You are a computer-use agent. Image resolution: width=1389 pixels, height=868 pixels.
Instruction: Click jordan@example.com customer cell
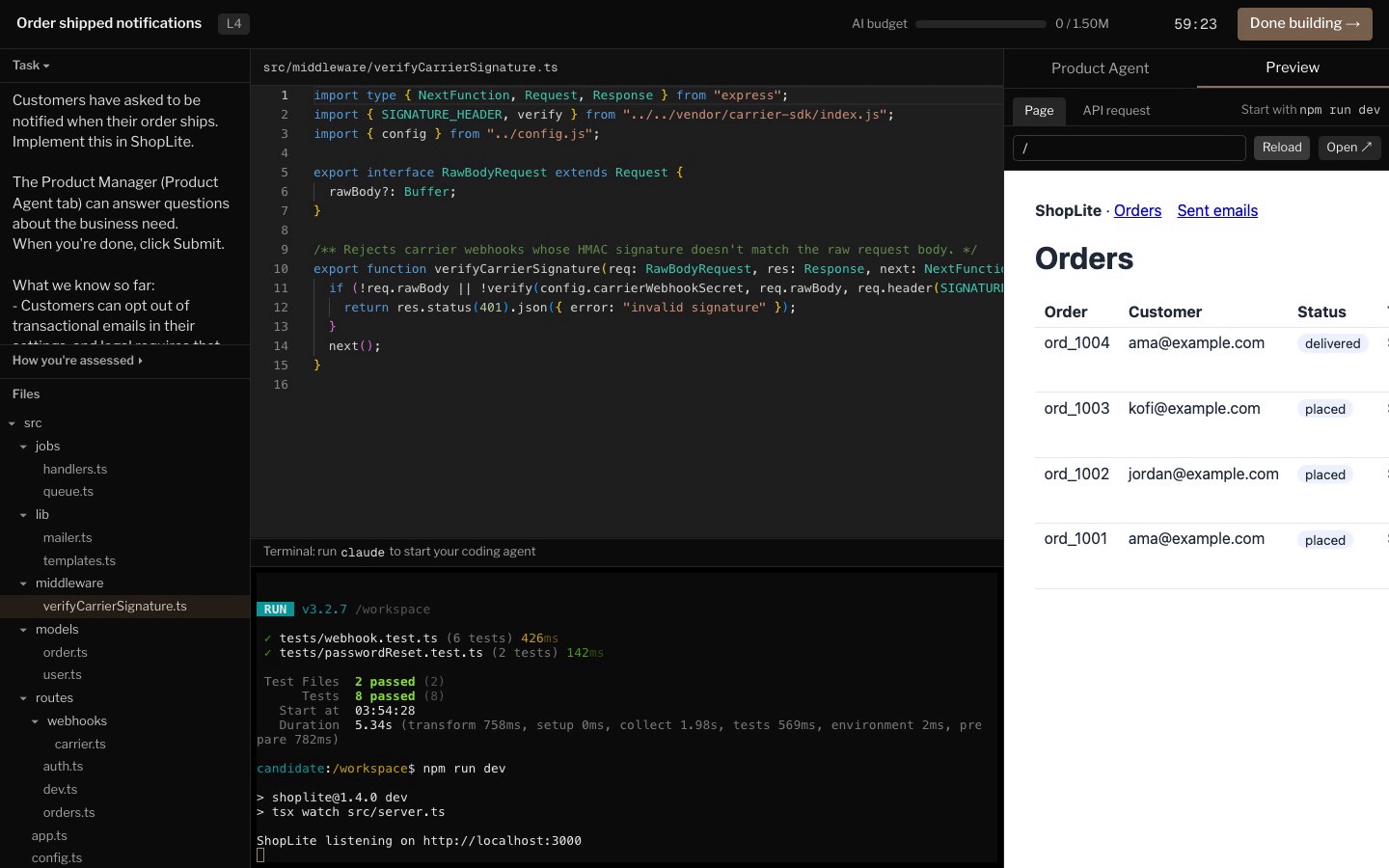1204,475
